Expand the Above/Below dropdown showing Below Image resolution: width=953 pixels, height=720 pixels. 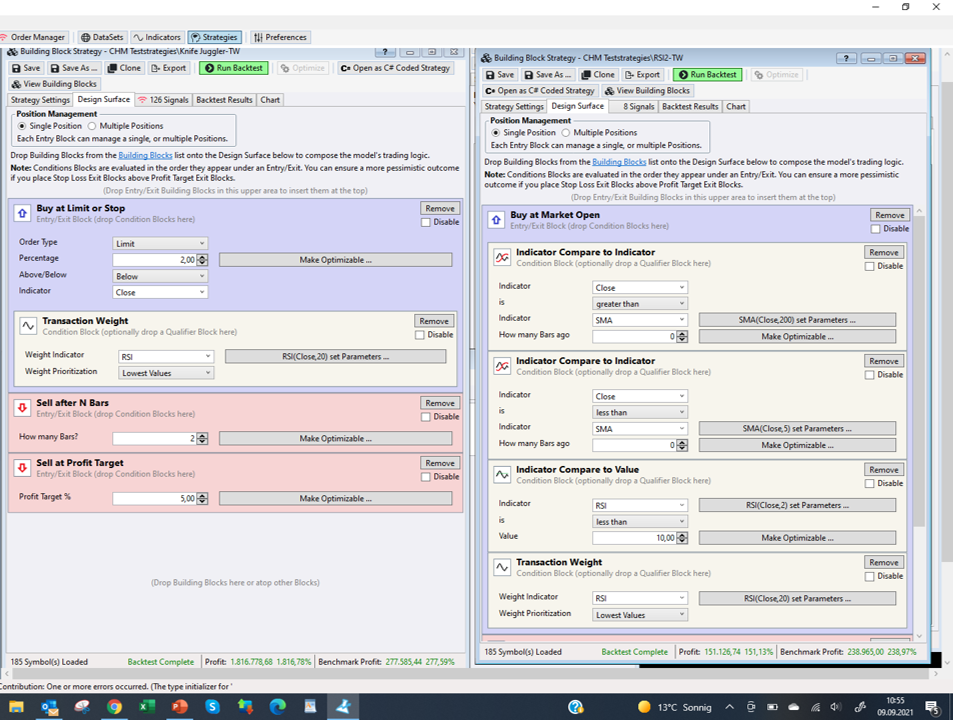(160, 276)
